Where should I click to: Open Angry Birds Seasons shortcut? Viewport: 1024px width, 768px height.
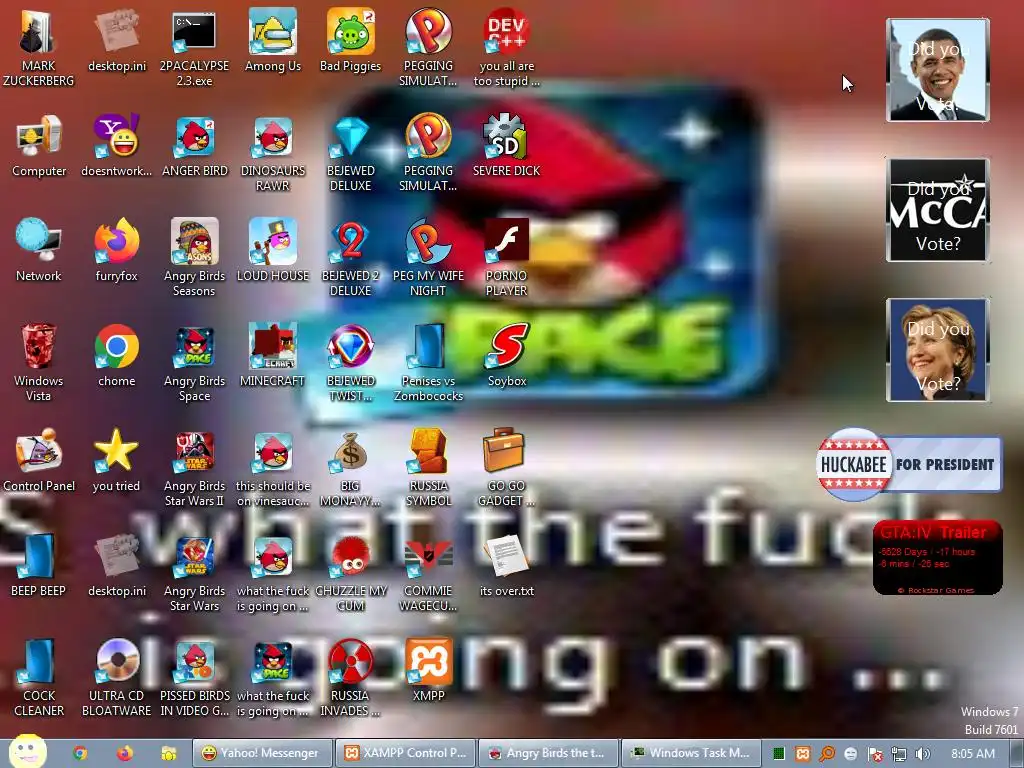tap(194, 257)
